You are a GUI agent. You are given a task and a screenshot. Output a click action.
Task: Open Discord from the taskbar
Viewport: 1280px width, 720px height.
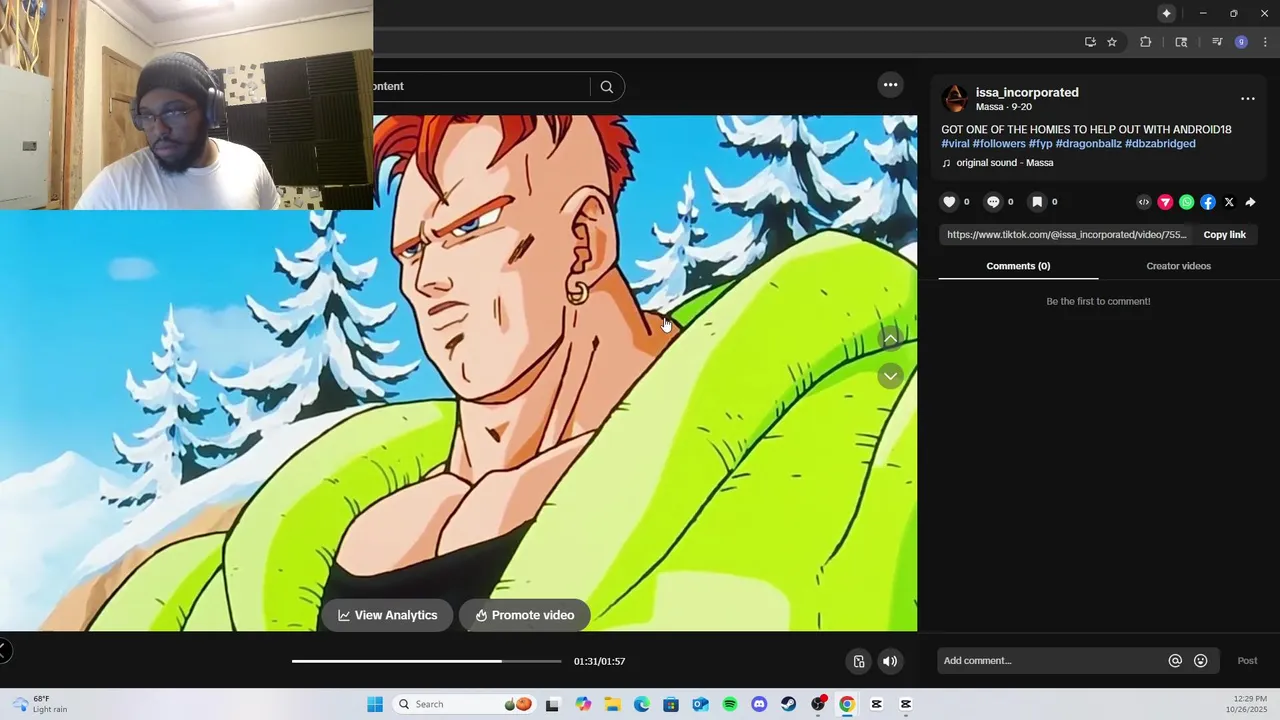pyautogui.click(x=759, y=704)
